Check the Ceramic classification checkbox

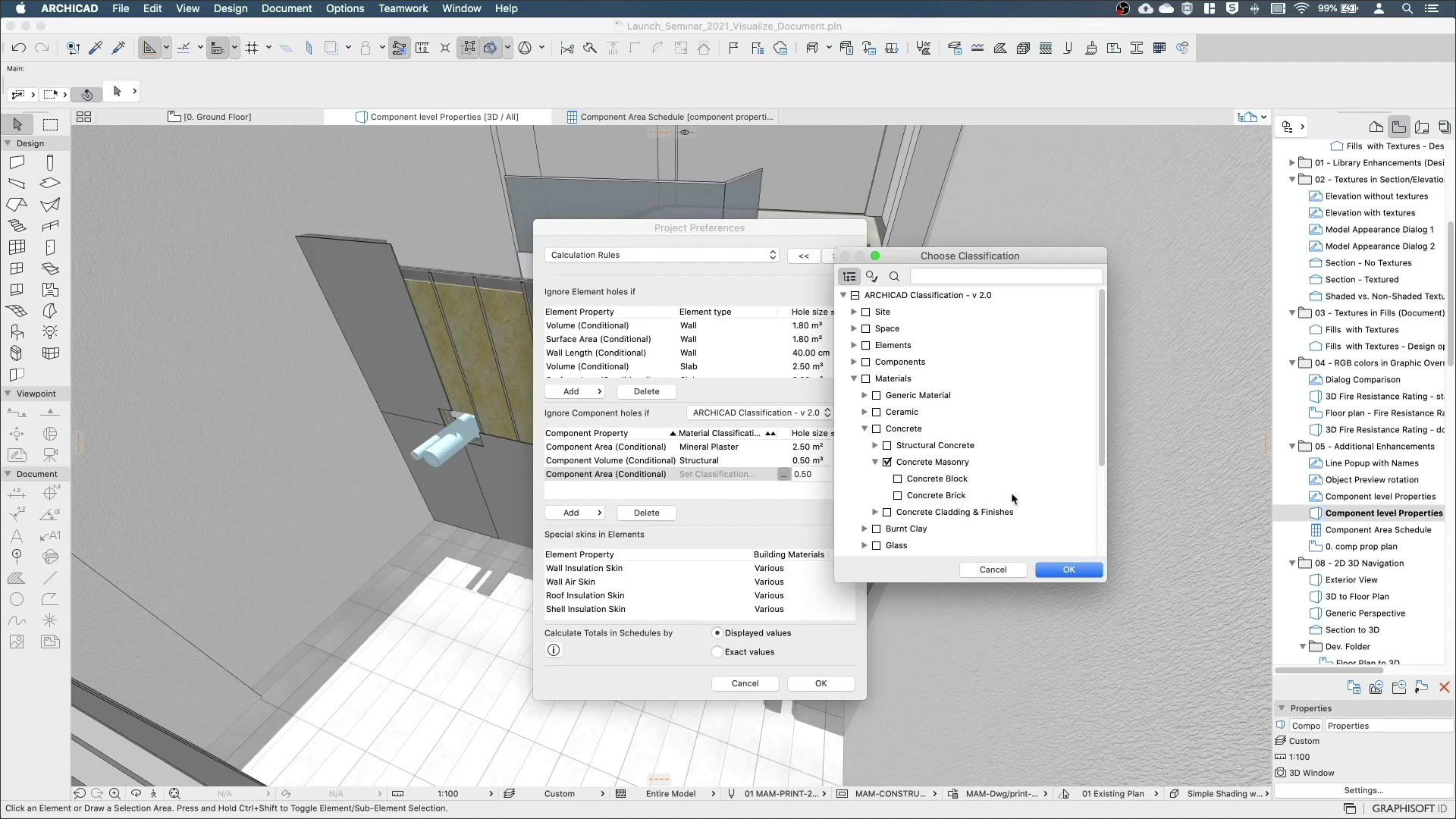pos(877,412)
